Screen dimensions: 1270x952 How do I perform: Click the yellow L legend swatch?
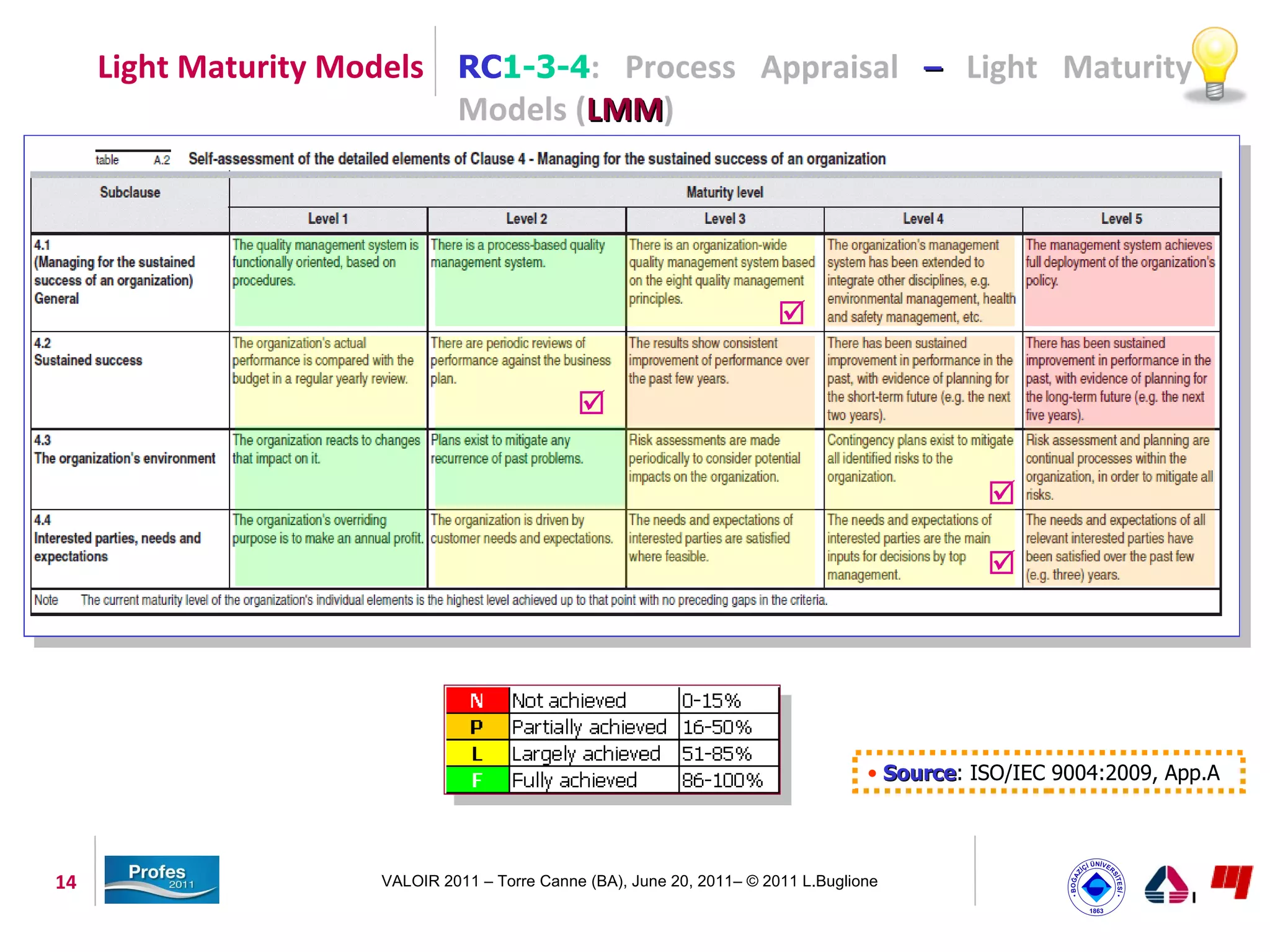tap(477, 754)
